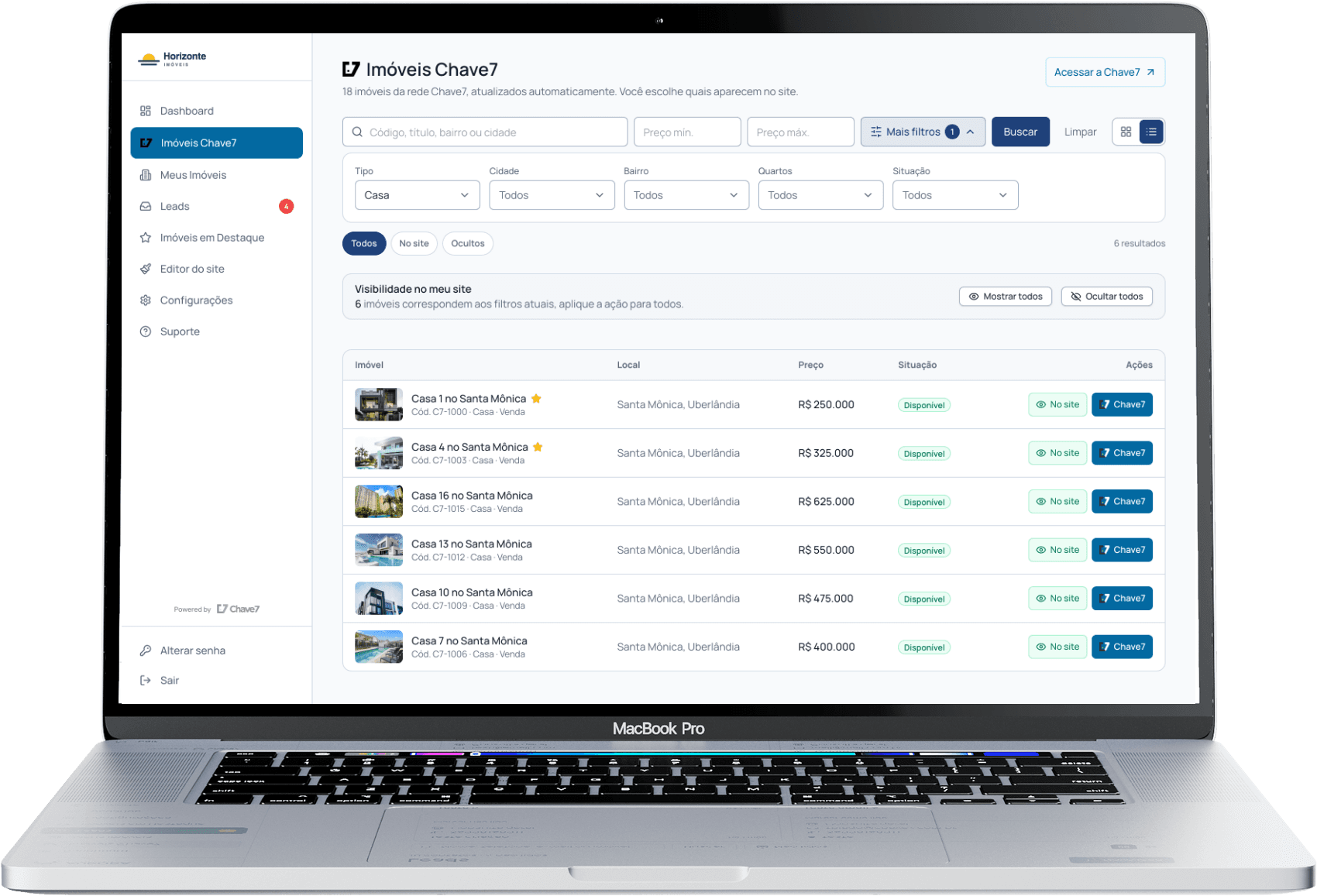Select the Ocultos filter tab
The image size is (1317, 896).
coord(468,243)
